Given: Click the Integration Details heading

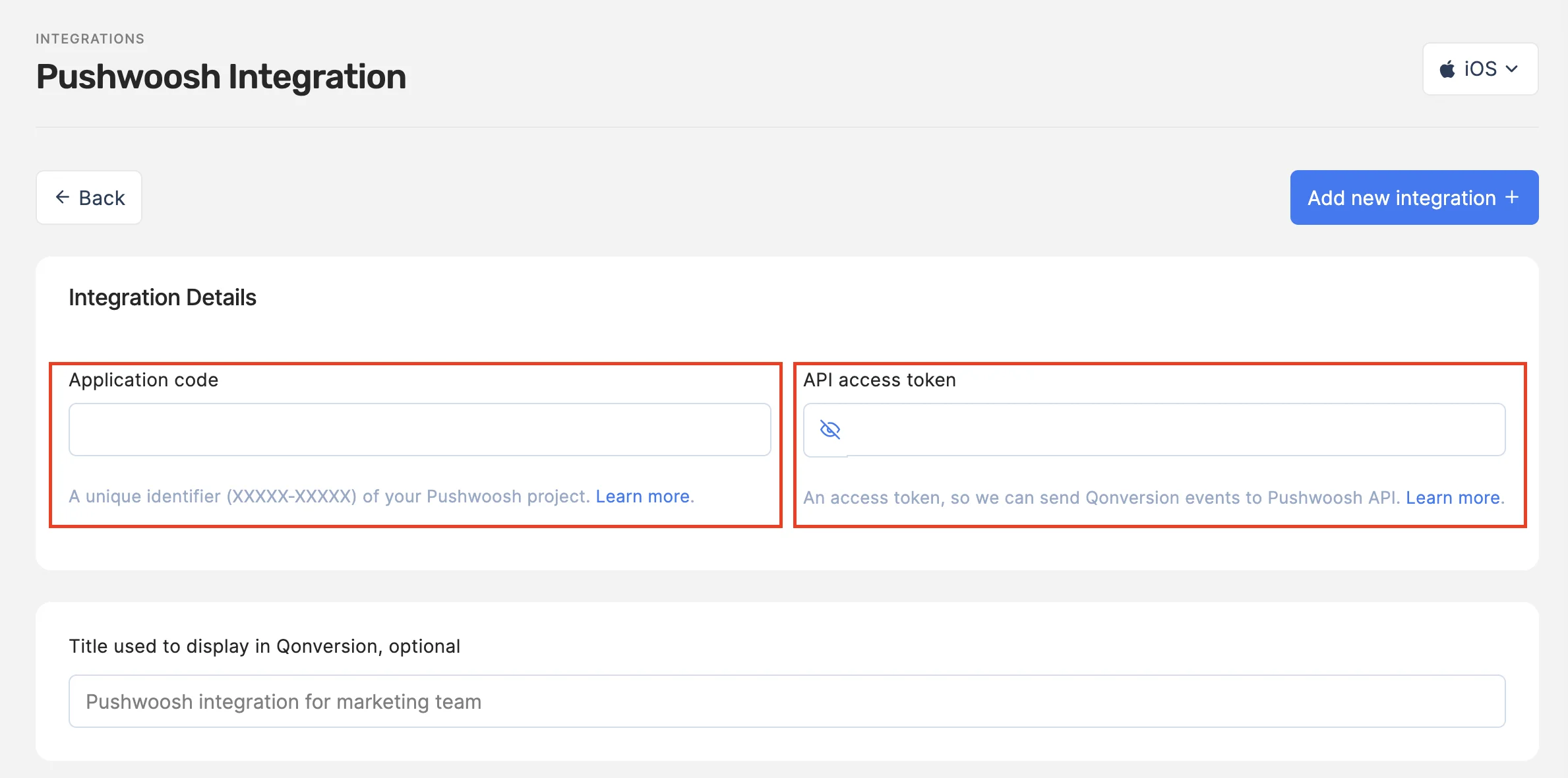Looking at the screenshot, I should (x=162, y=297).
